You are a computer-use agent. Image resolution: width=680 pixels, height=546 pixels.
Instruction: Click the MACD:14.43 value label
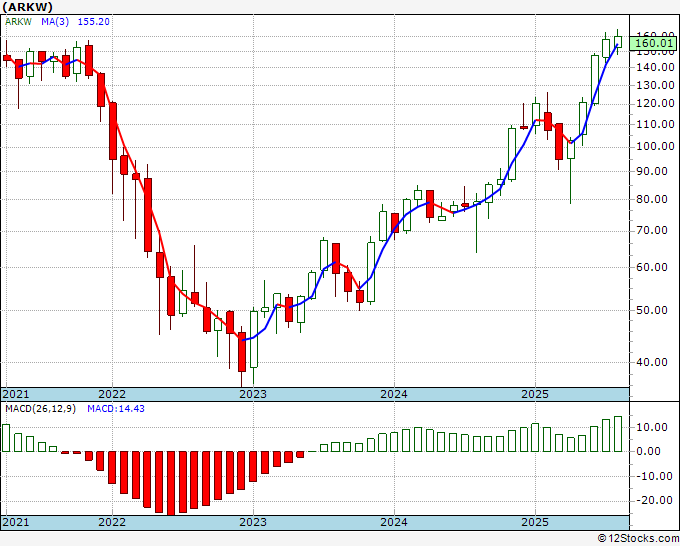(x=116, y=409)
